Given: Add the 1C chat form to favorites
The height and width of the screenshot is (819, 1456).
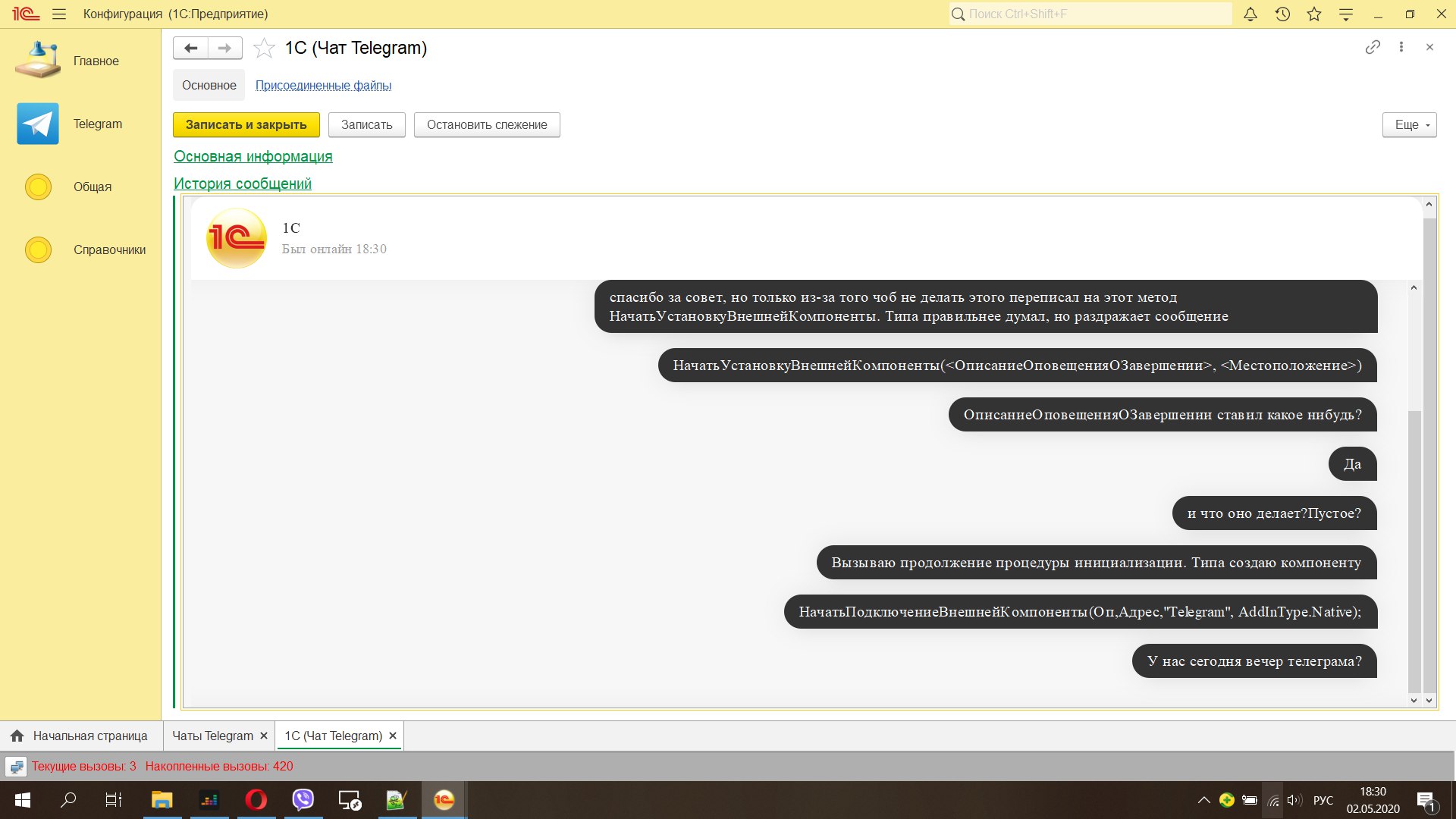Looking at the screenshot, I should tap(264, 48).
